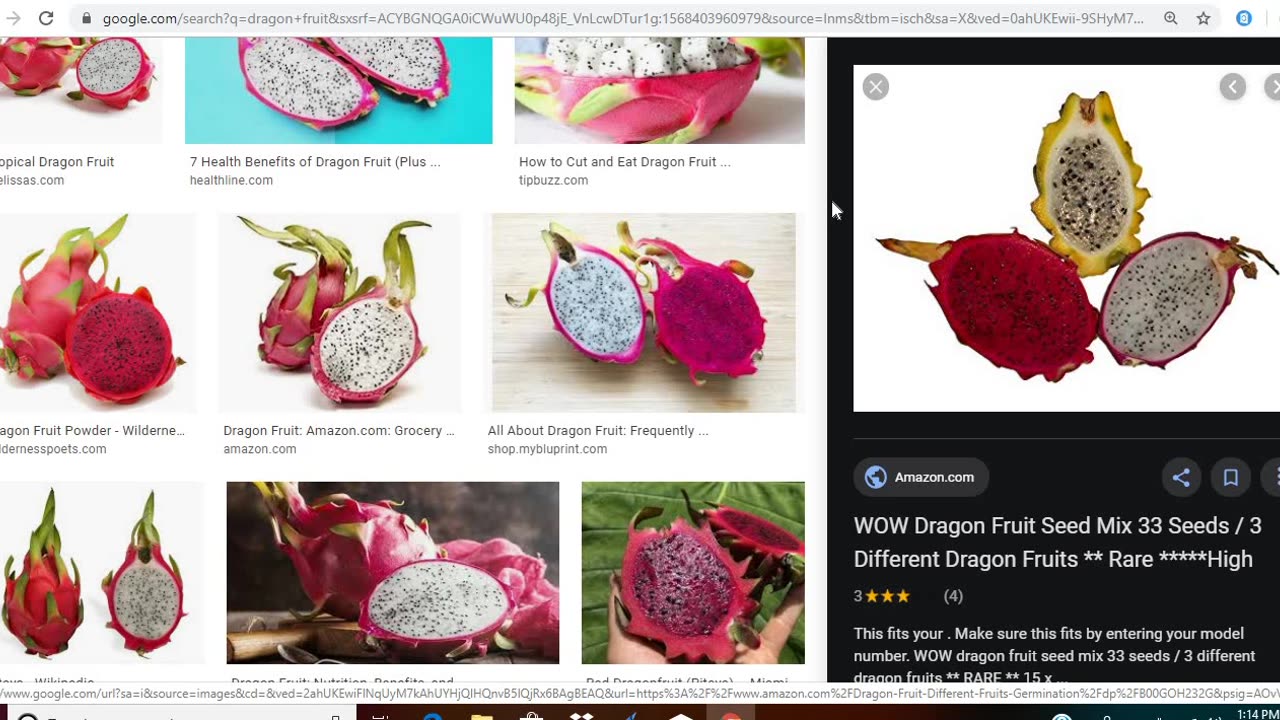Screen dimensions: 1280x720
Task: Click large three dragon fruits preview image
Action: (x=1066, y=238)
